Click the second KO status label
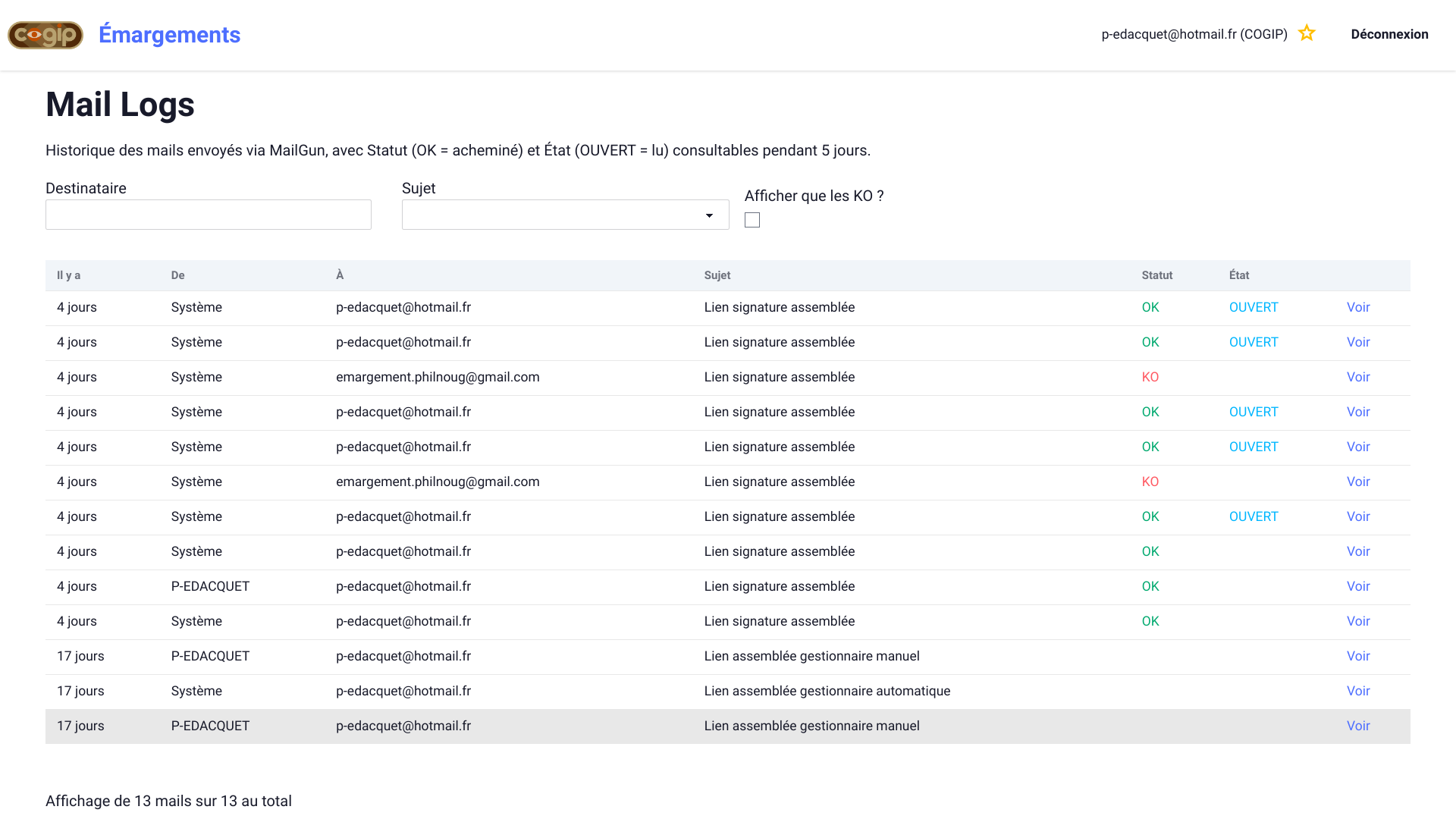Viewport: 1456px width, 819px height. click(1150, 482)
